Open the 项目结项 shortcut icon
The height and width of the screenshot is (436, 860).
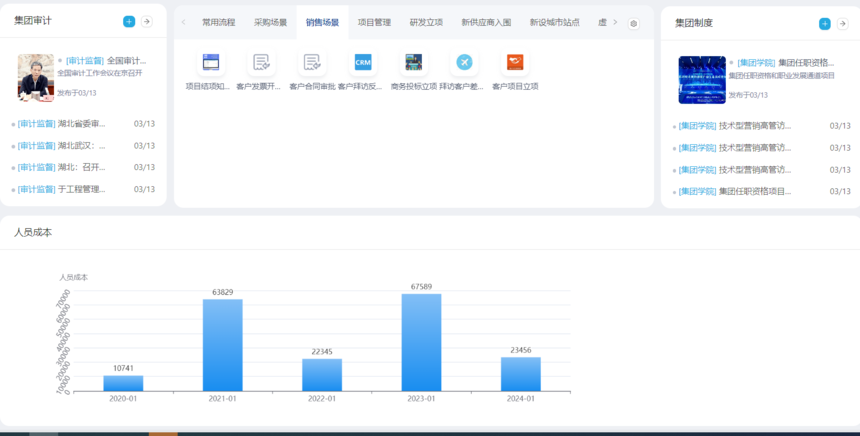[211, 62]
